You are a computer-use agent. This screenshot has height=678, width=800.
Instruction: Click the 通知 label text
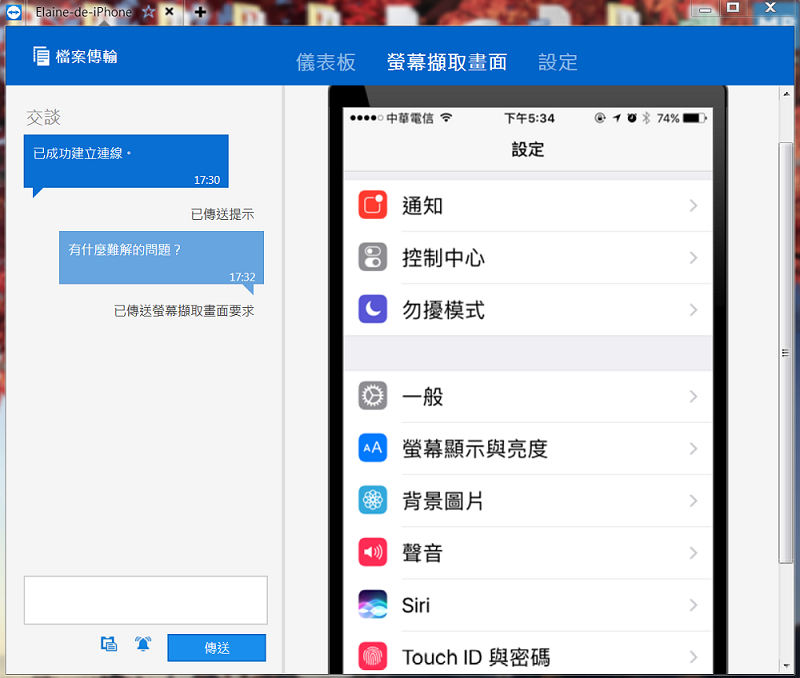point(422,206)
